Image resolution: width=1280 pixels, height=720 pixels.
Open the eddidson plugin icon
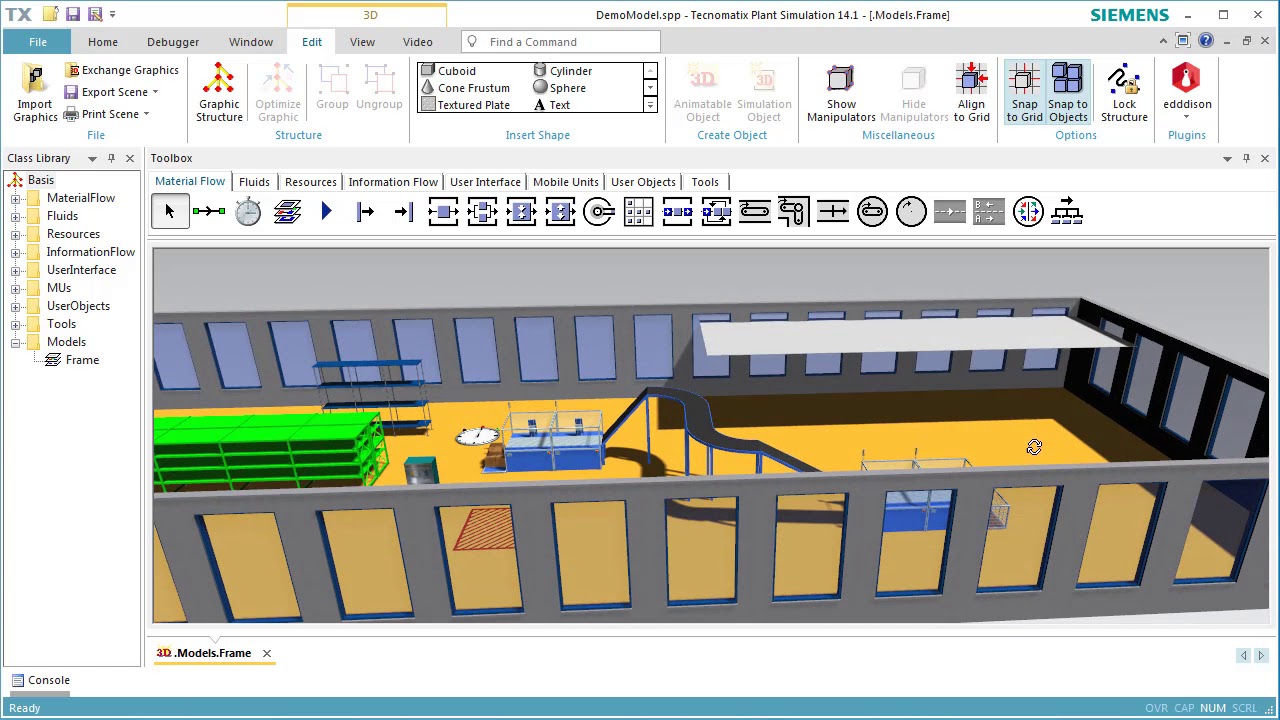(x=1187, y=93)
